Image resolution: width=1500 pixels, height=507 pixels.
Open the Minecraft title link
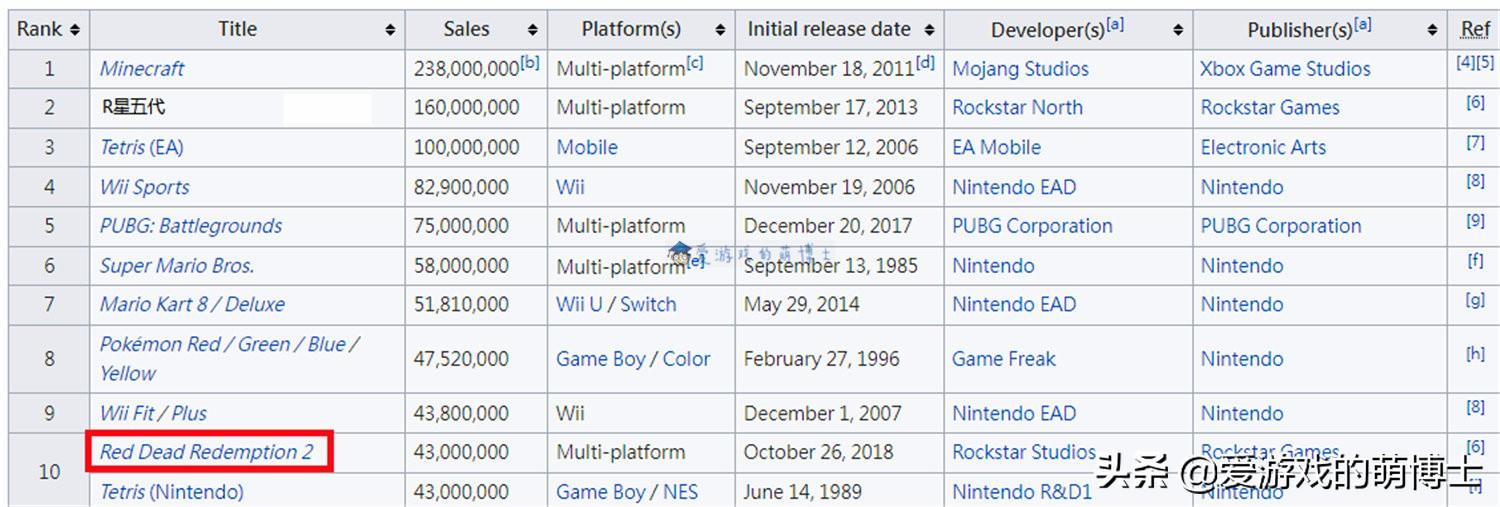[142, 69]
